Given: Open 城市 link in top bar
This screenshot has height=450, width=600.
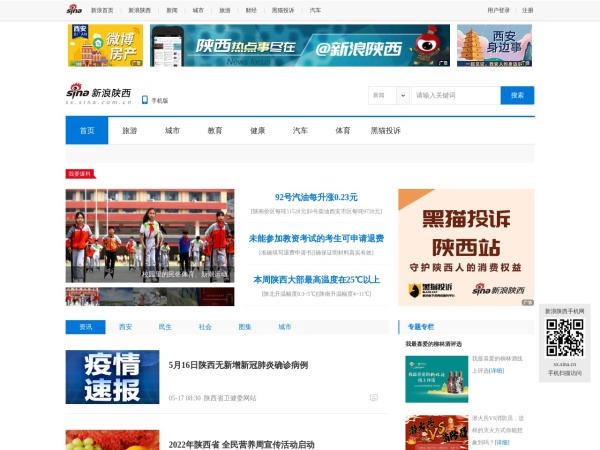Looking at the screenshot, I should pos(198,10).
